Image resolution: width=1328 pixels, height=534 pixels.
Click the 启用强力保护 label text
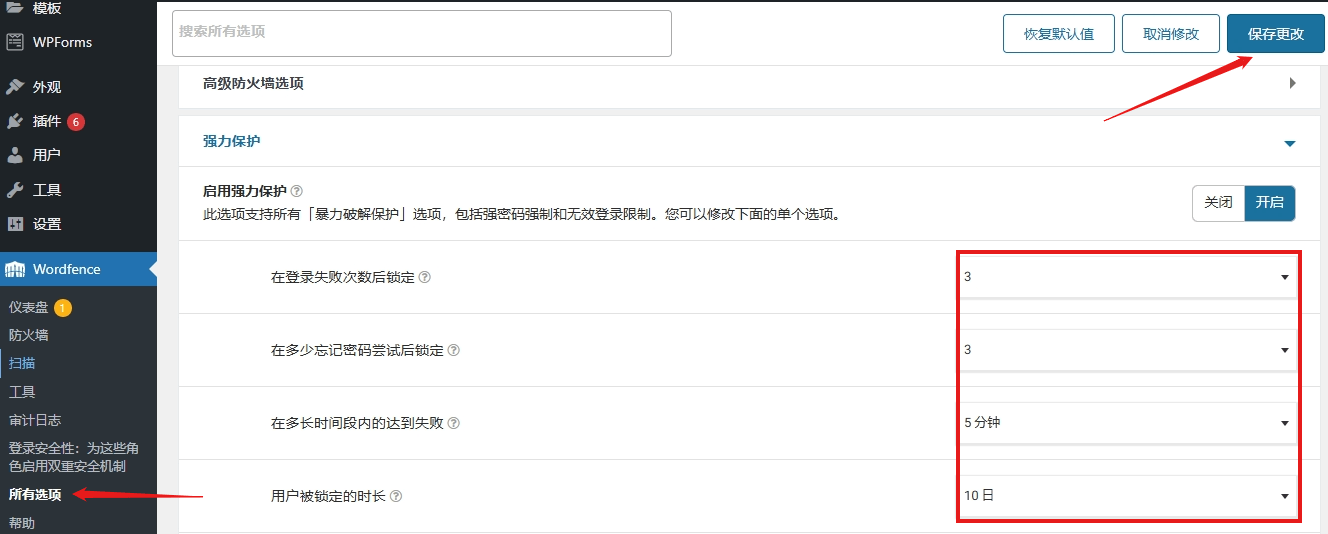[245, 191]
